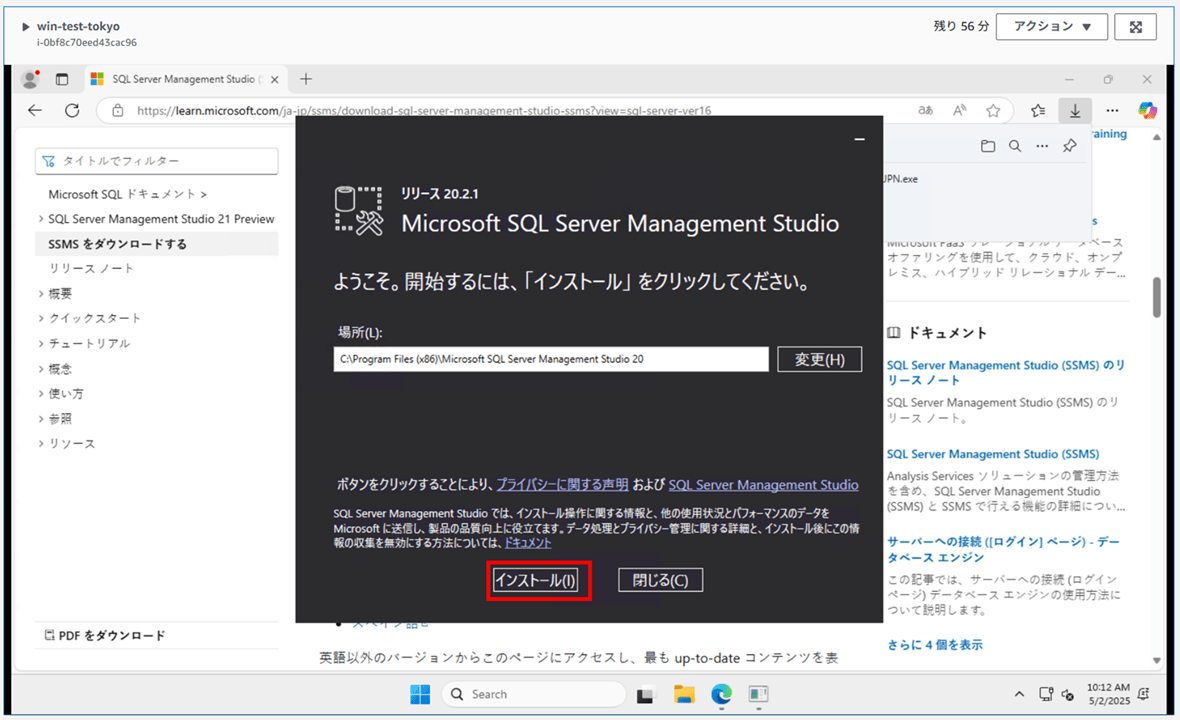Viewport: 1180px width, 720px height.
Task: Open the SSMS installer taskbar icon
Action: pyautogui.click(x=759, y=694)
